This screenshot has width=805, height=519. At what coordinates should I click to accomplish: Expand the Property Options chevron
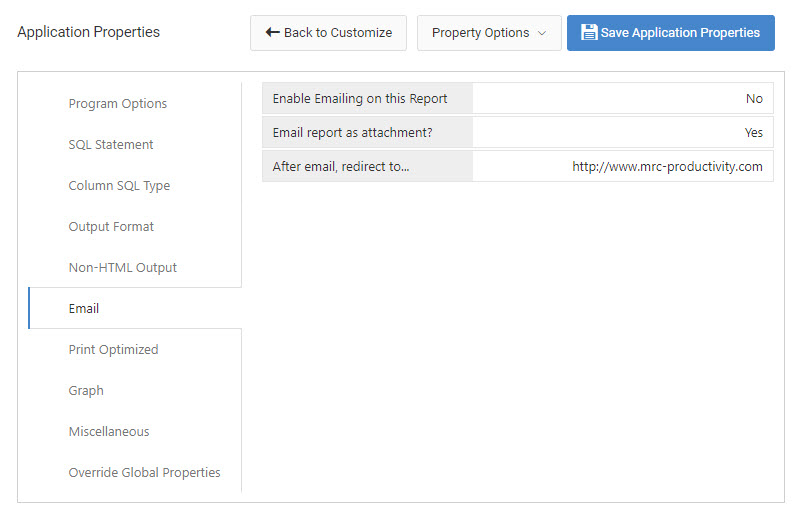click(x=542, y=33)
